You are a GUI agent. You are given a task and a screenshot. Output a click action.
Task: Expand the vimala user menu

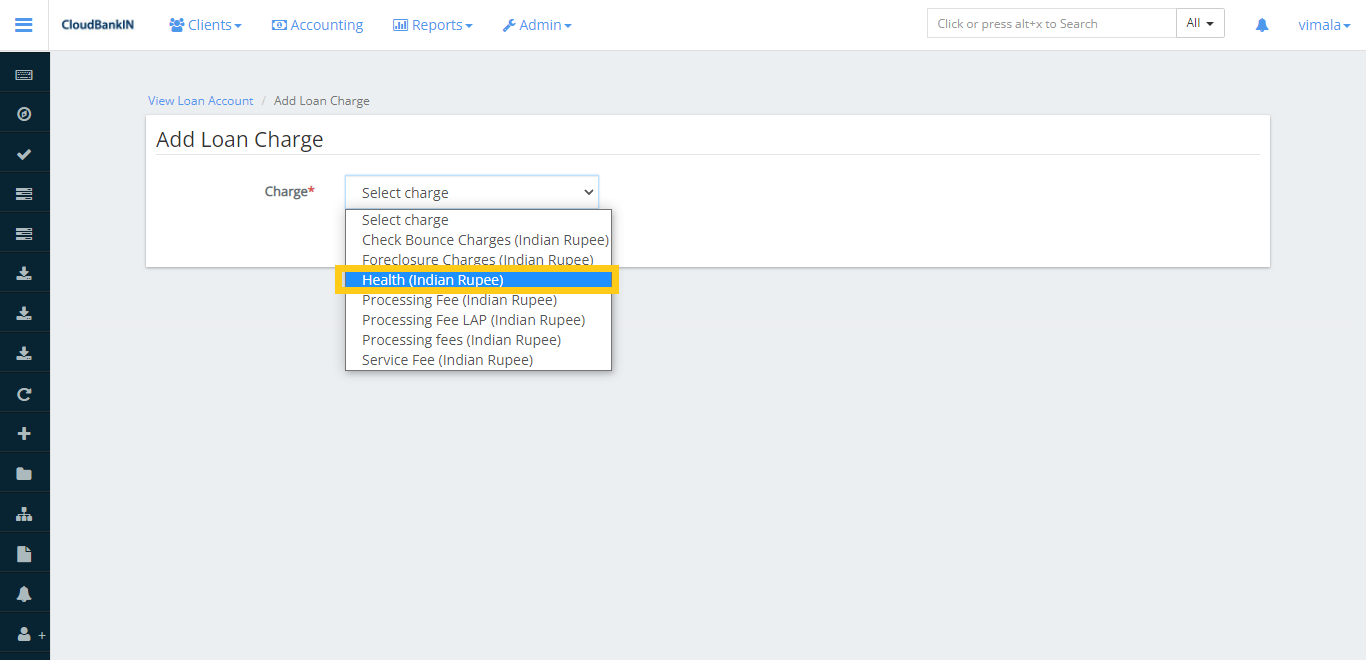coord(1324,25)
